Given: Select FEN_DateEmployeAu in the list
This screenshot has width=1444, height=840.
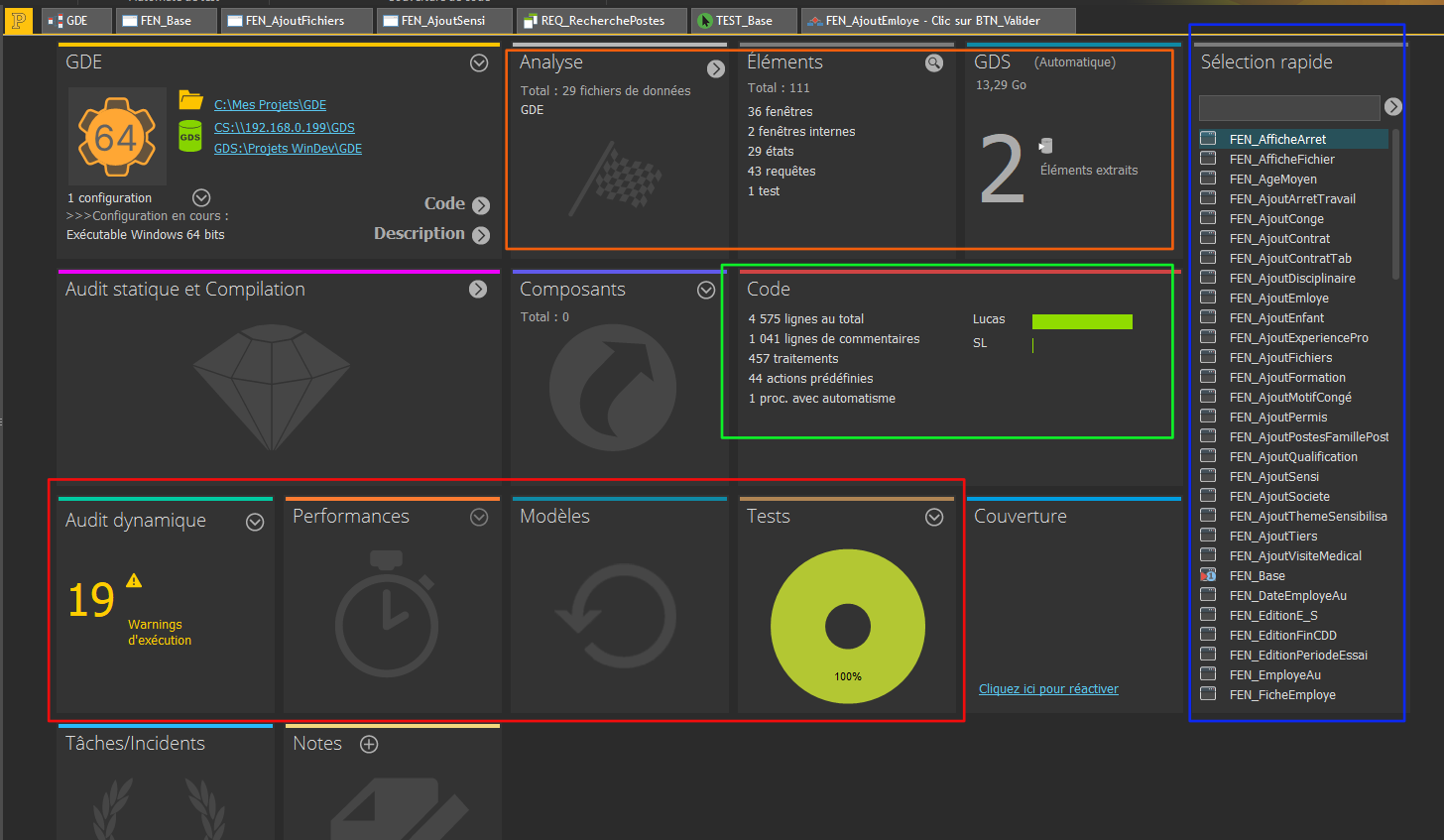Looking at the screenshot, I should pyautogui.click(x=1293, y=595).
